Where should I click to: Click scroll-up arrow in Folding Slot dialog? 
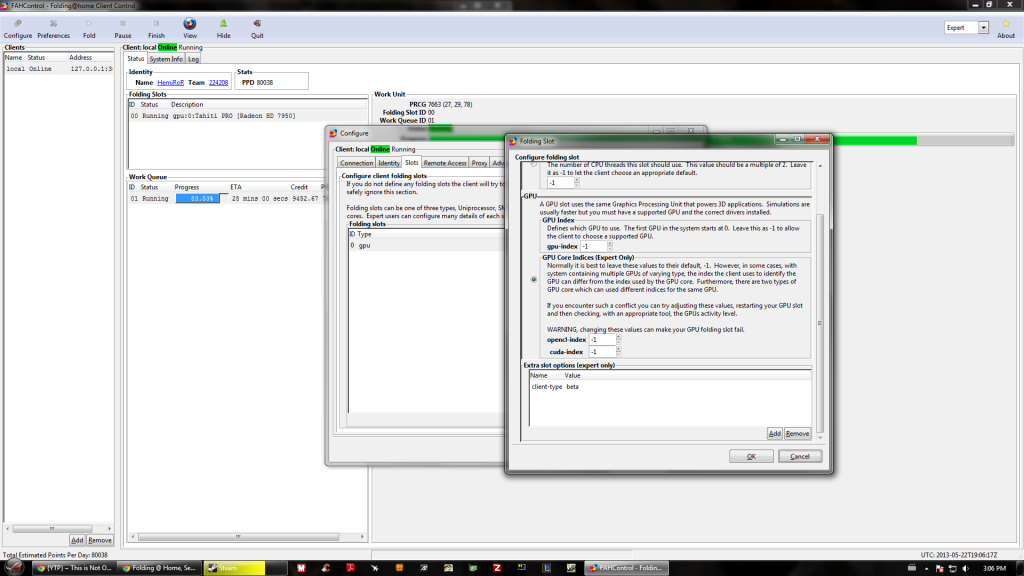[x=820, y=166]
